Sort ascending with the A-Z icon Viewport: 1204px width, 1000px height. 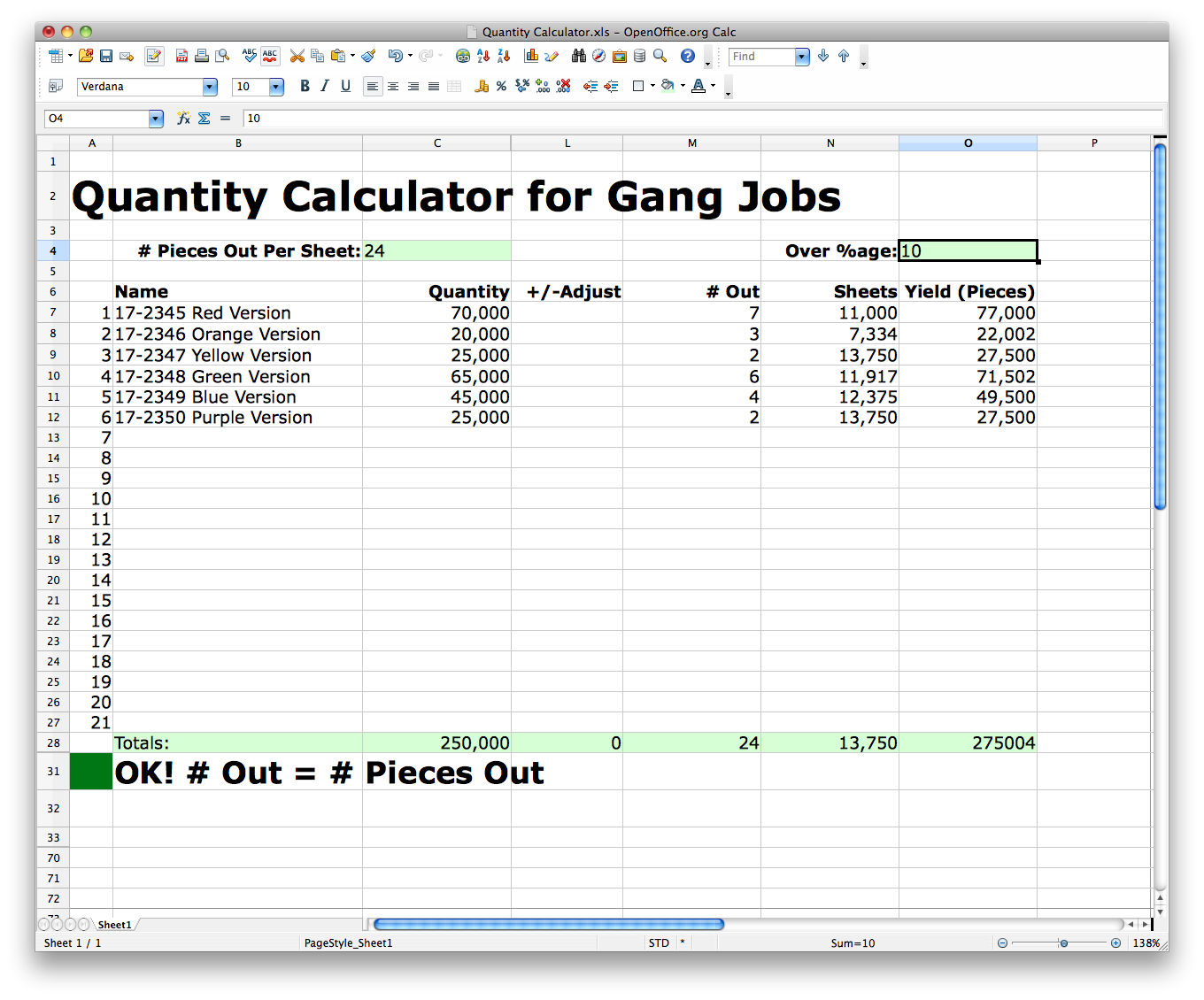[483, 57]
